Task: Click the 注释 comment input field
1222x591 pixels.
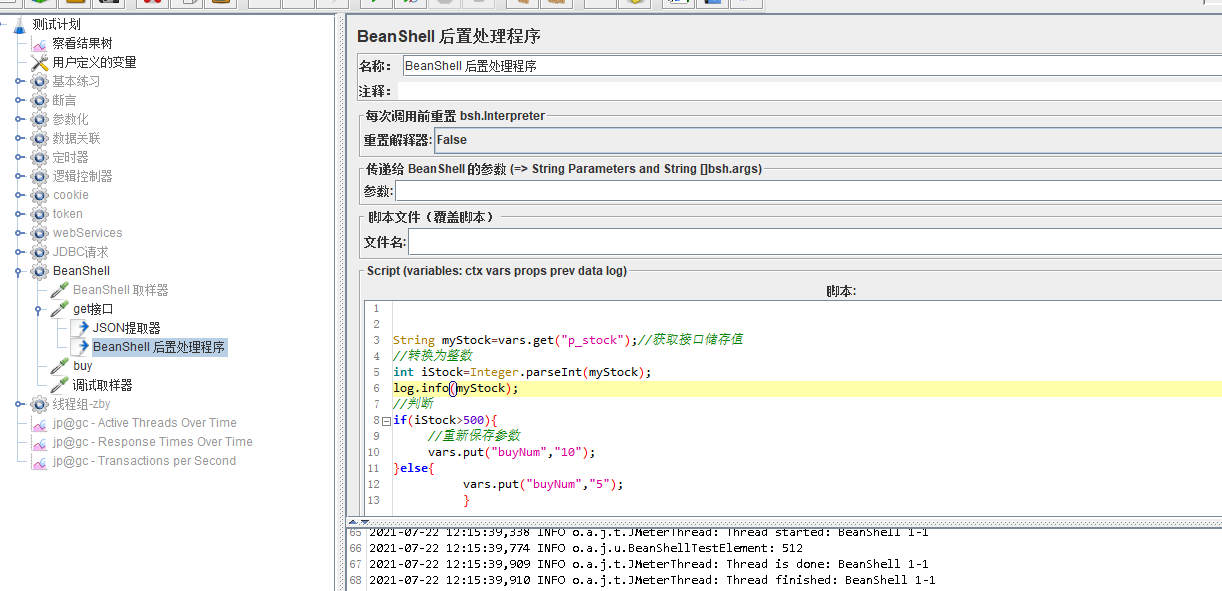Action: click(x=811, y=91)
